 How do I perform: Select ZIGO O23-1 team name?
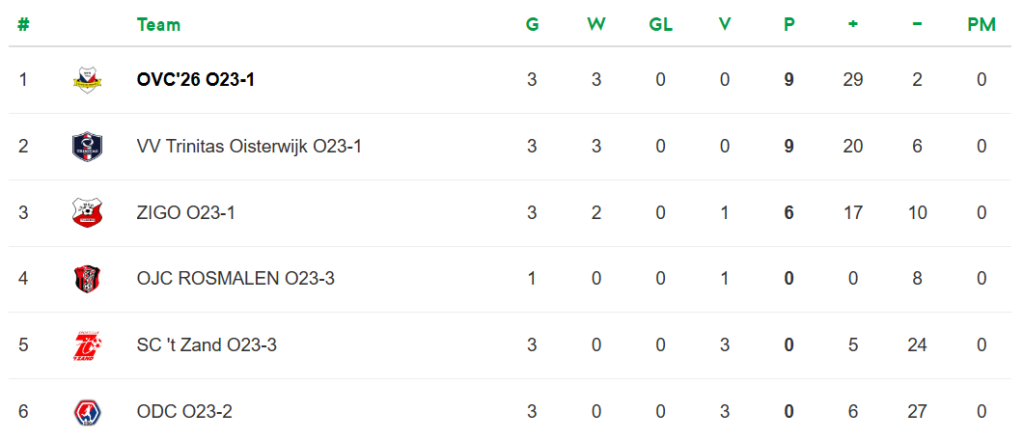click(x=185, y=213)
